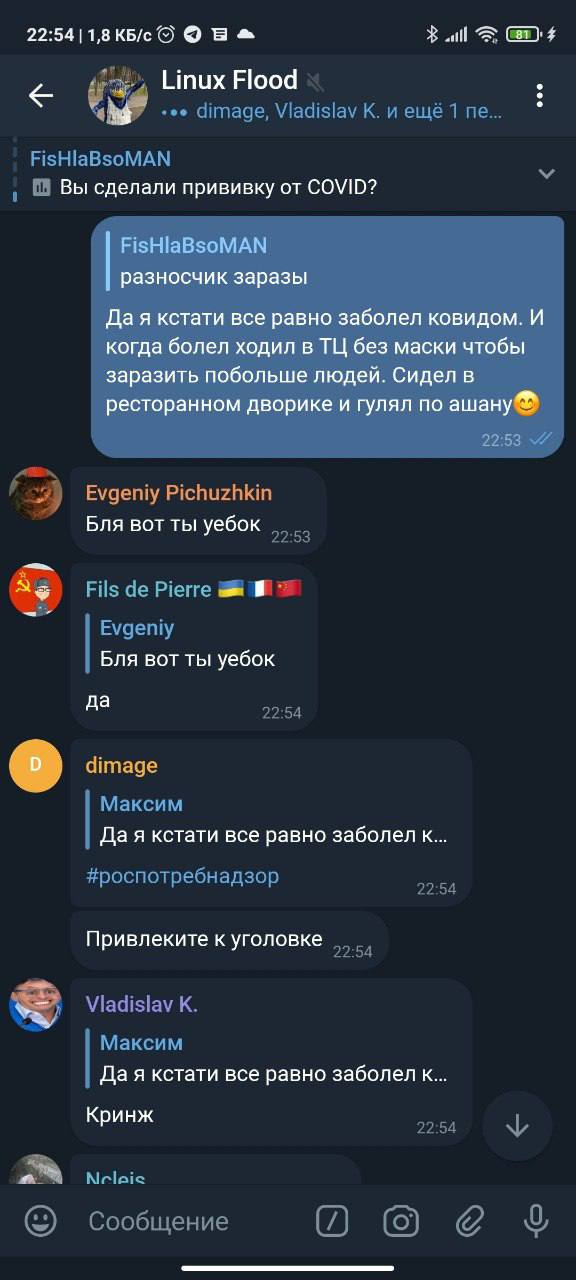Jump to latest messages with down-arrow button

[517, 1126]
